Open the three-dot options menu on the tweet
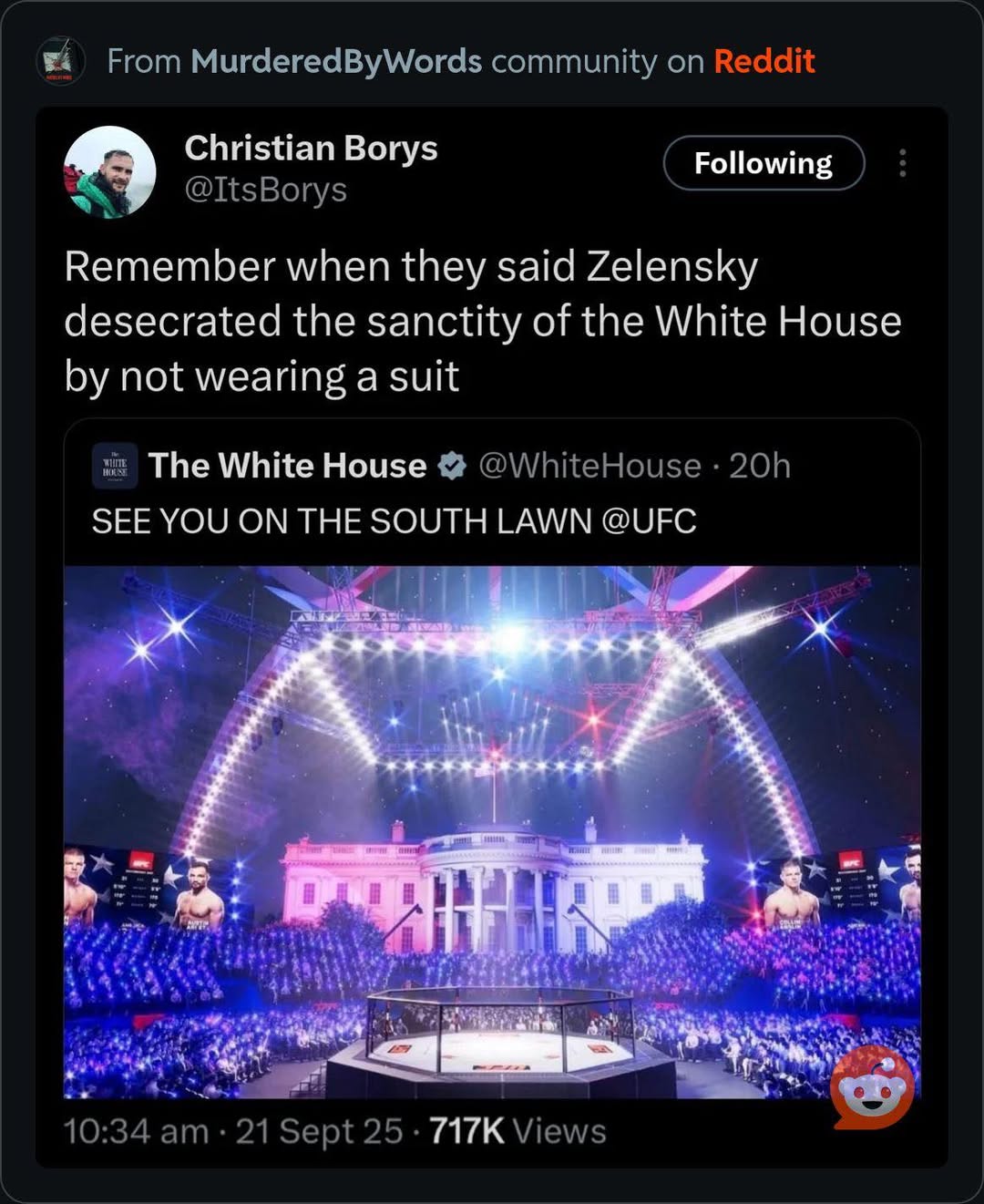 click(x=902, y=164)
